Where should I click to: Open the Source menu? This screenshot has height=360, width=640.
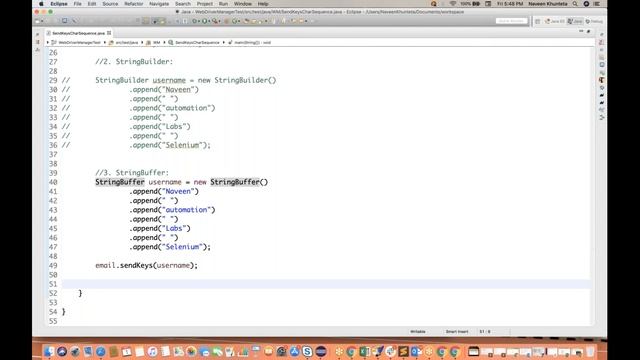110,4
